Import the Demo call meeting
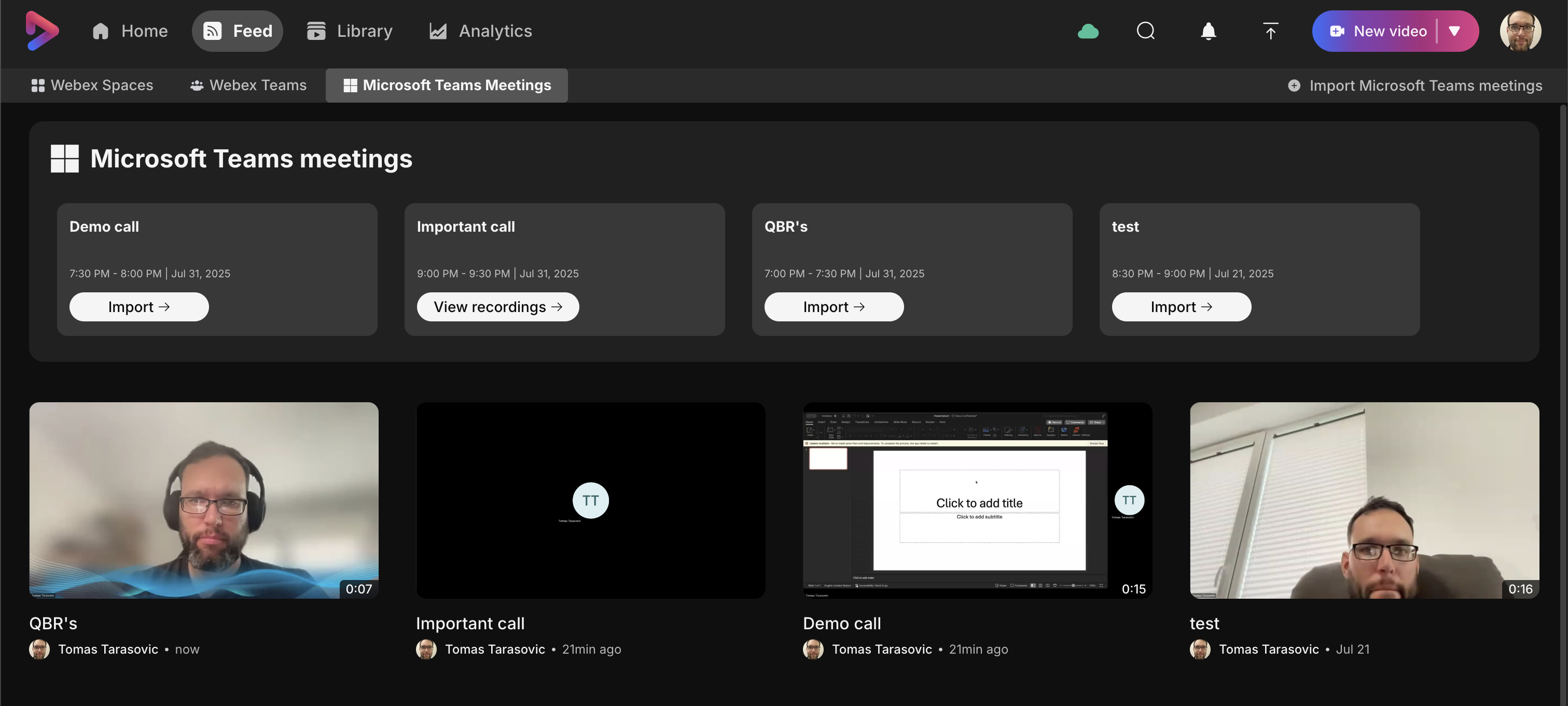This screenshot has width=1568, height=706. (139, 307)
